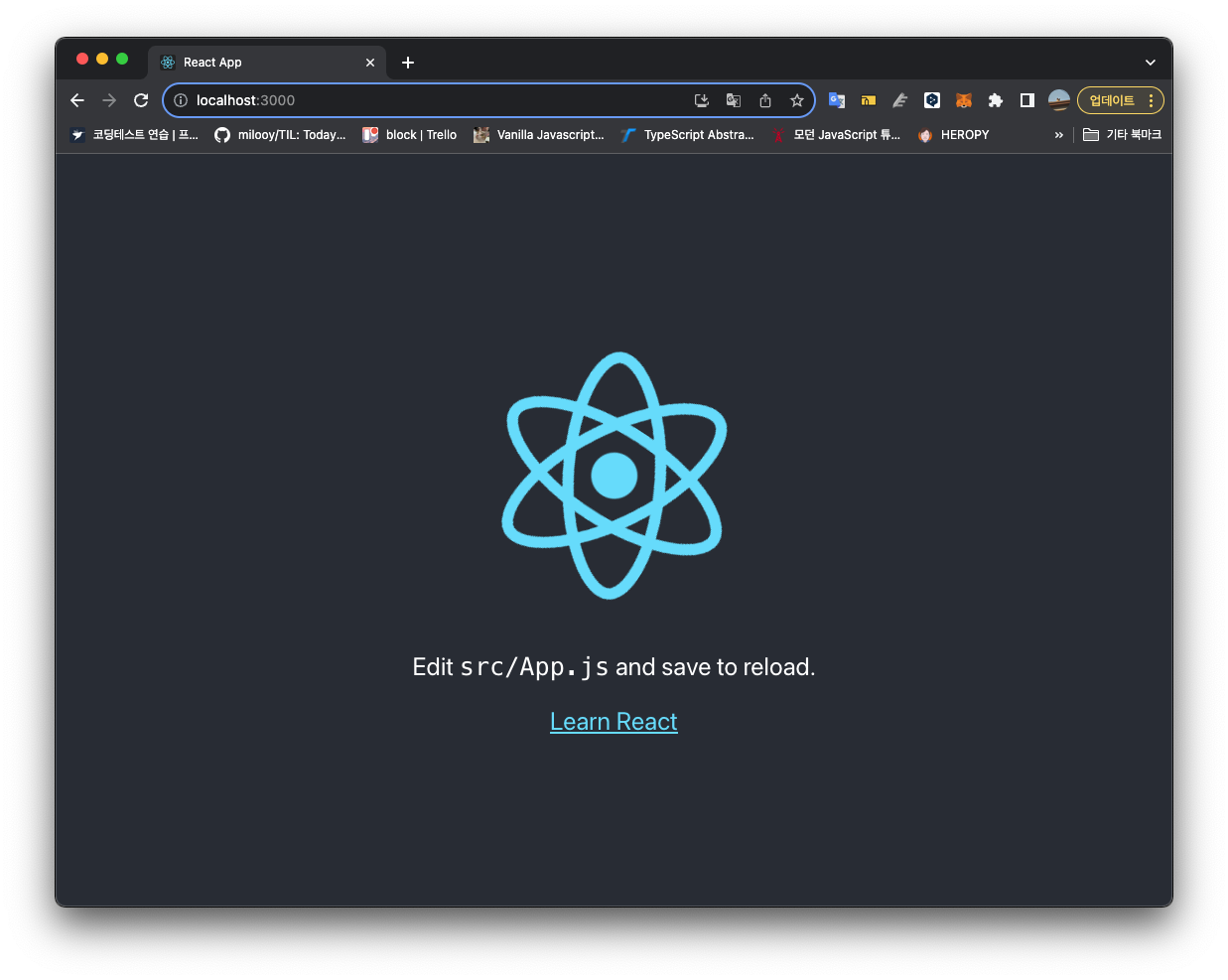
Task: Open block | Trello bookmark
Action: [410, 135]
